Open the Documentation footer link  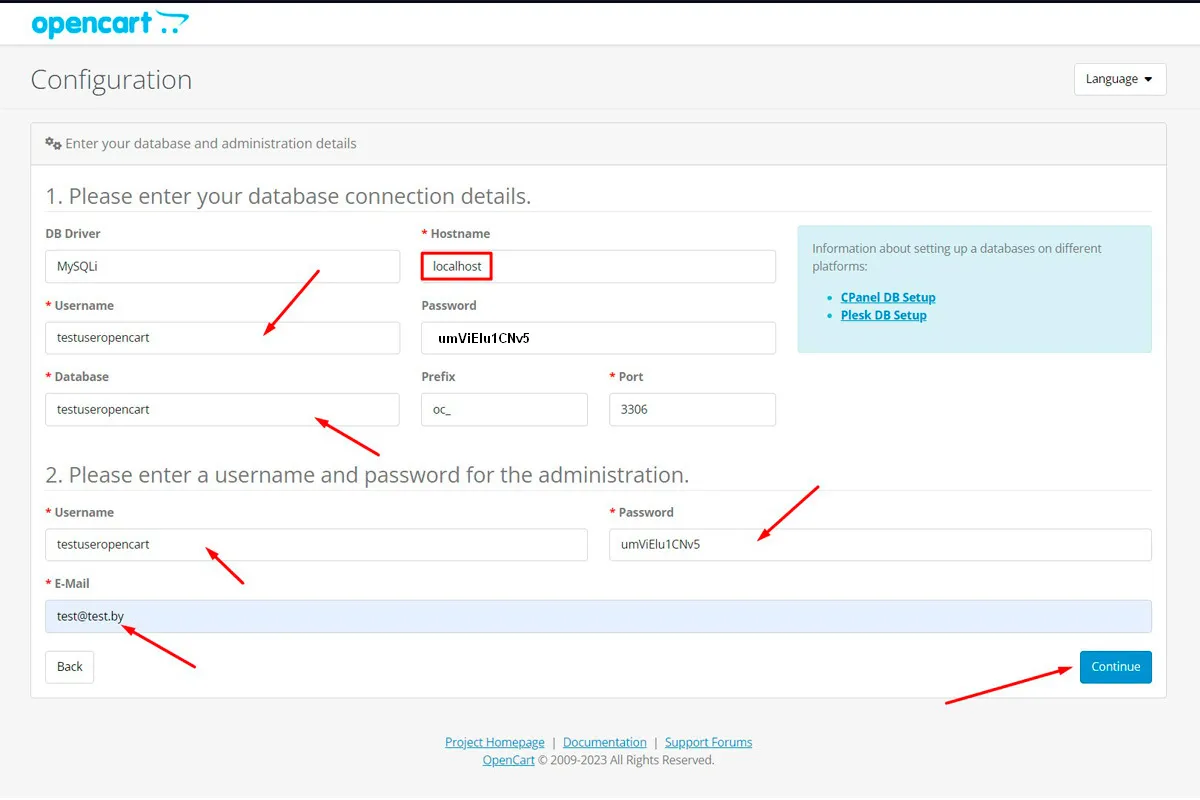tap(605, 742)
